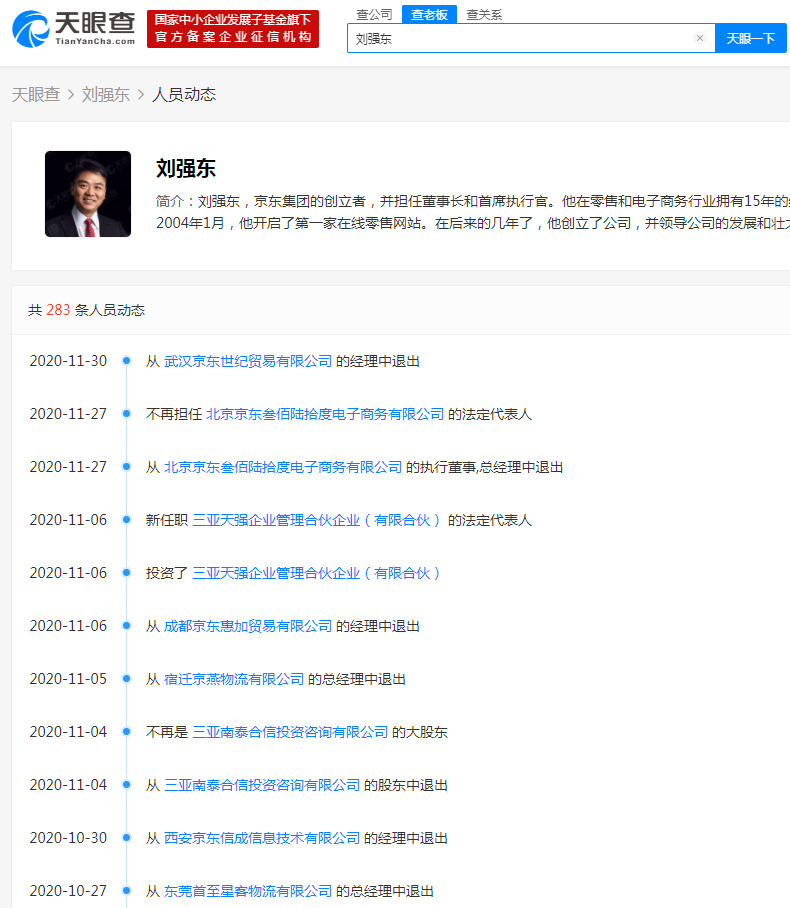The width and height of the screenshot is (790, 908).
Task: Click the text 的大股东
Action: [x=419, y=732]
